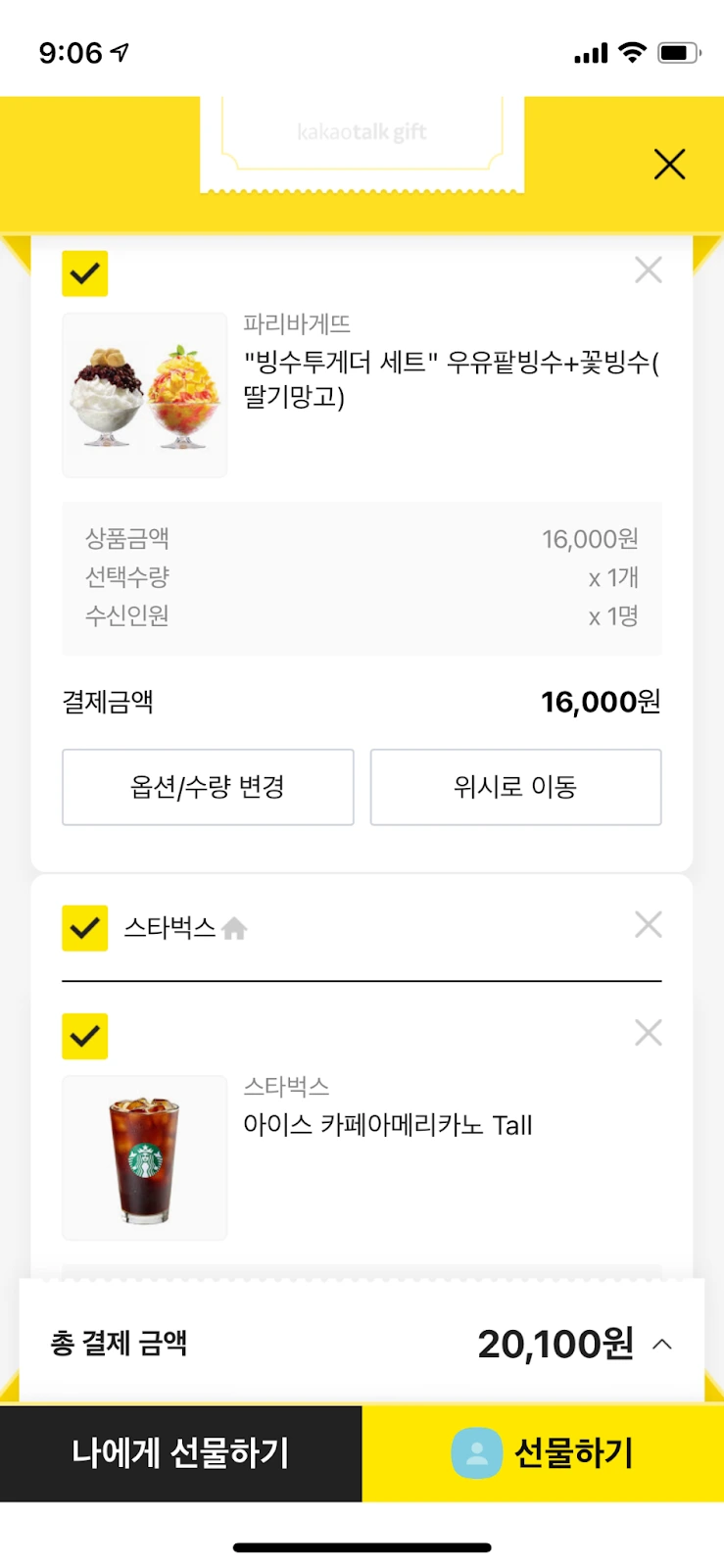The image size is (724, 1568).
Task: Tap the yellow 선물하기 button
Action: tap(543, 1453)
